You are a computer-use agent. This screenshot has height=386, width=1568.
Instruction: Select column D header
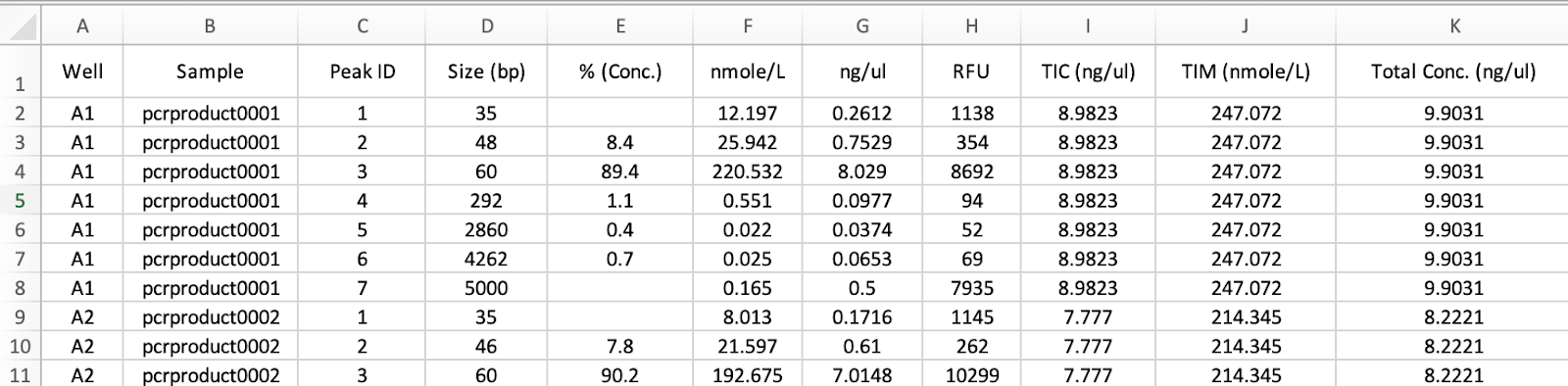point(486,26)
